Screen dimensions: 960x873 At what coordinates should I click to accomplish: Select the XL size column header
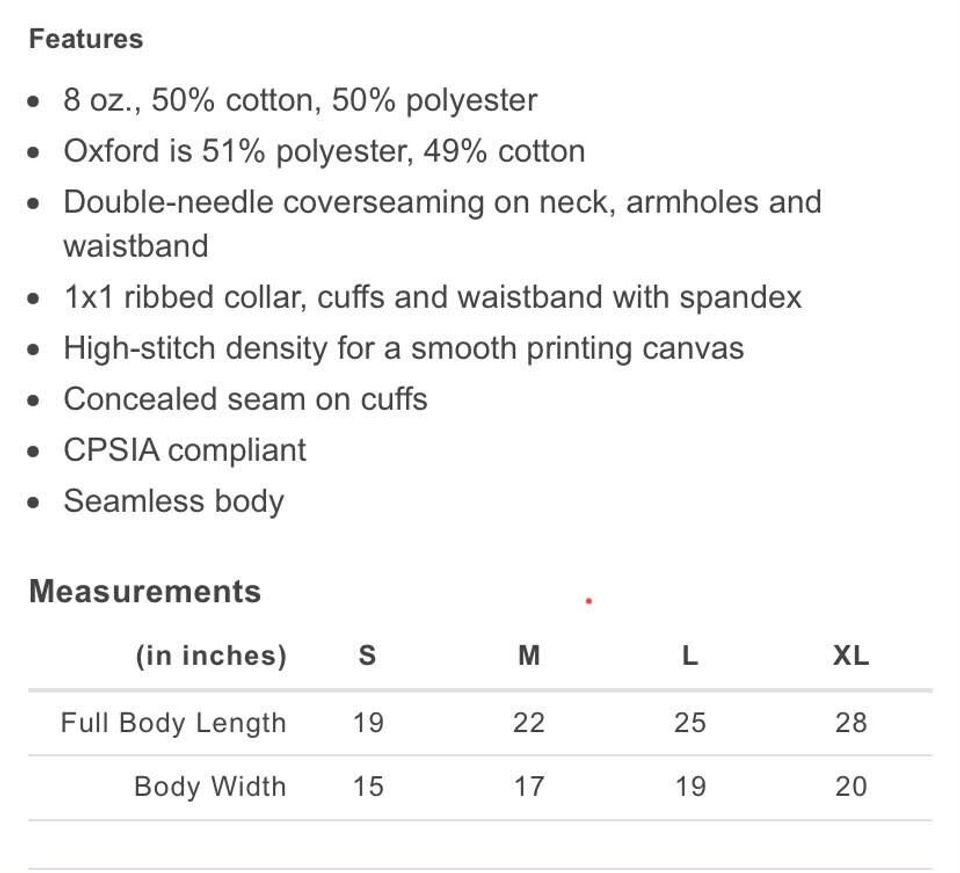pyautogui.click(x=851, y=656)
